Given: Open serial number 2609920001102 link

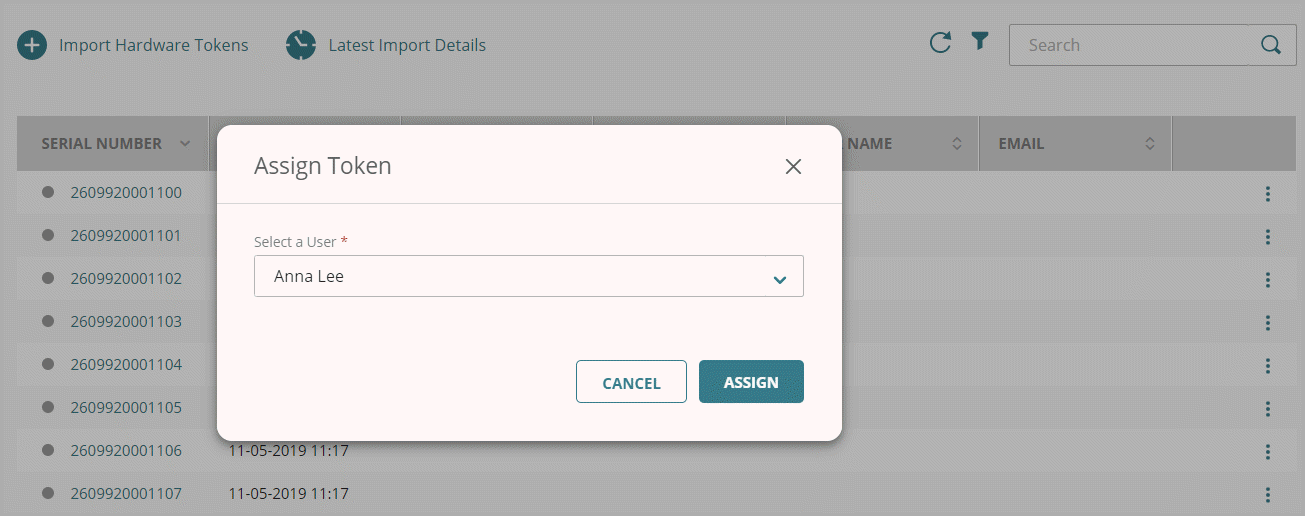Looking at the screenshot, I should coord(126,279).
